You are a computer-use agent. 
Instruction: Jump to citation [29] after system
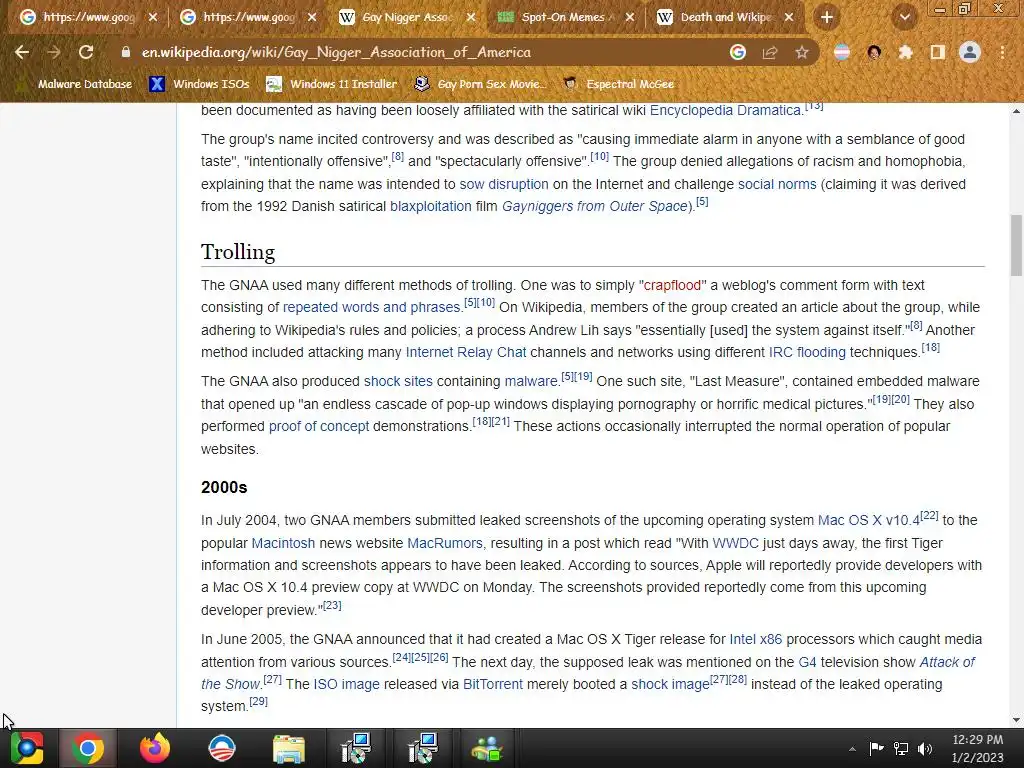[259, 701]
